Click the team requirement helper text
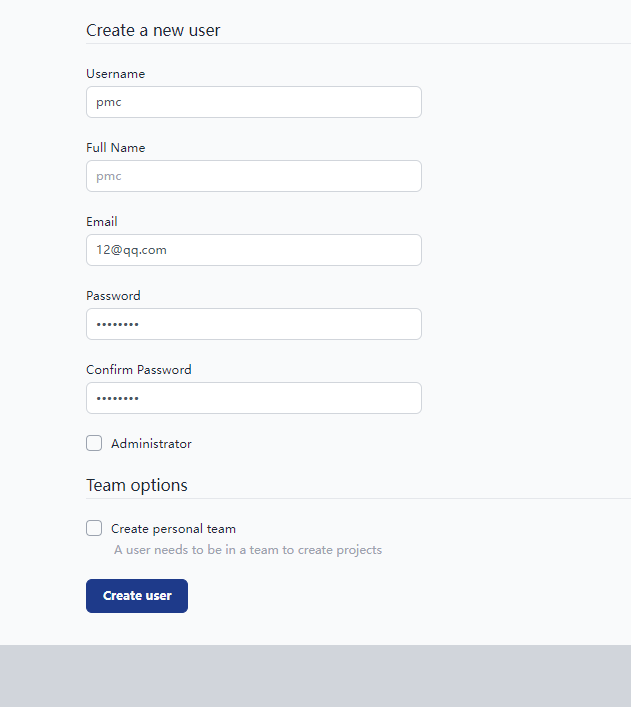 click(x=247, y=550)
